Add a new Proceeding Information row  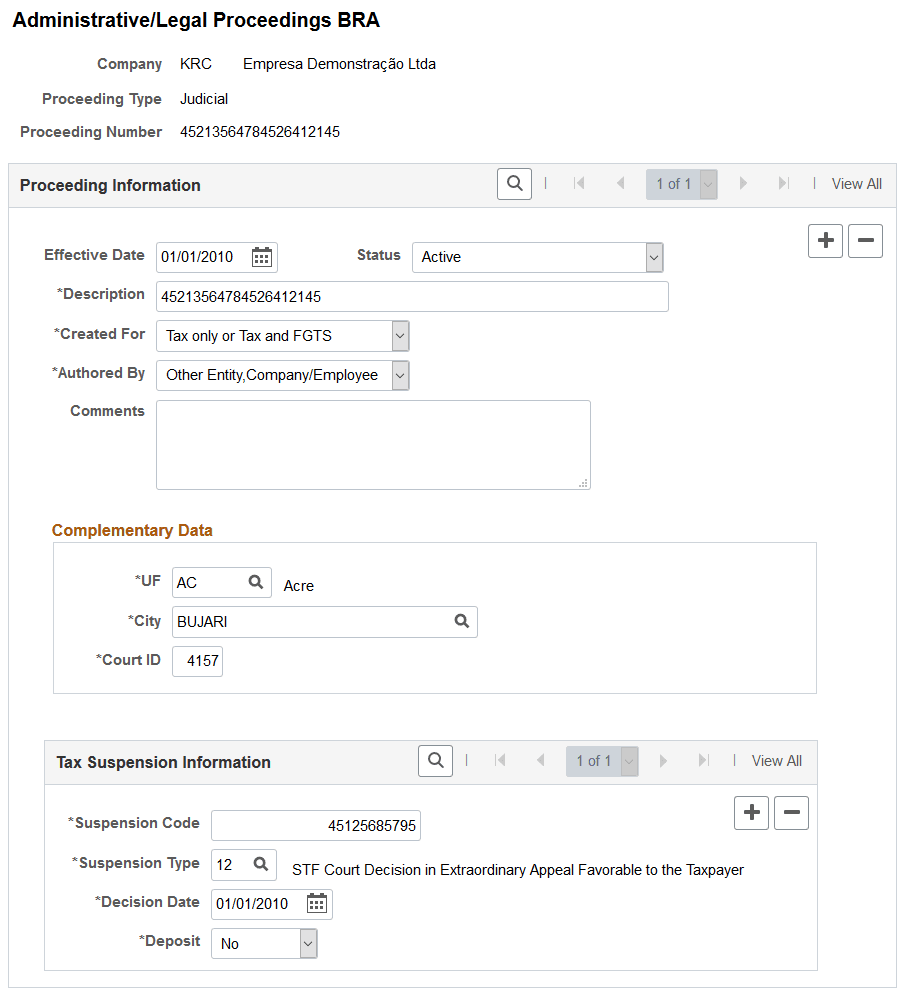825,241
